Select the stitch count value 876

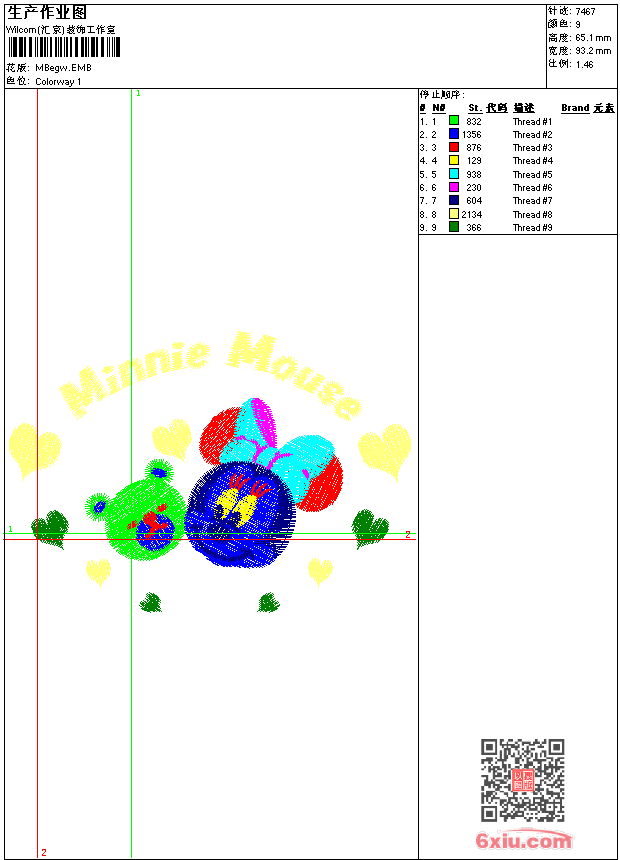click(474, 148)
